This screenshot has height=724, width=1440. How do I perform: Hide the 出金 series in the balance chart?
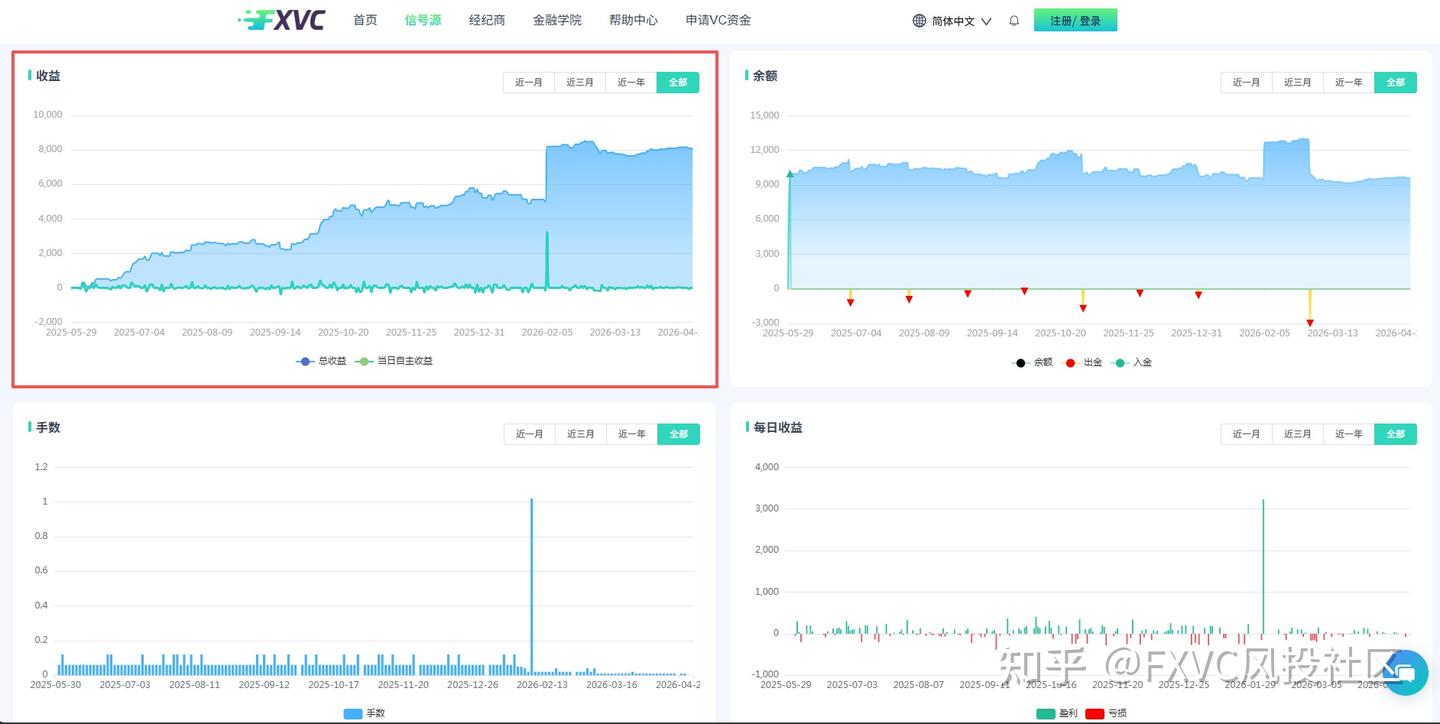pyautogui.click(x=1082, y=362)
